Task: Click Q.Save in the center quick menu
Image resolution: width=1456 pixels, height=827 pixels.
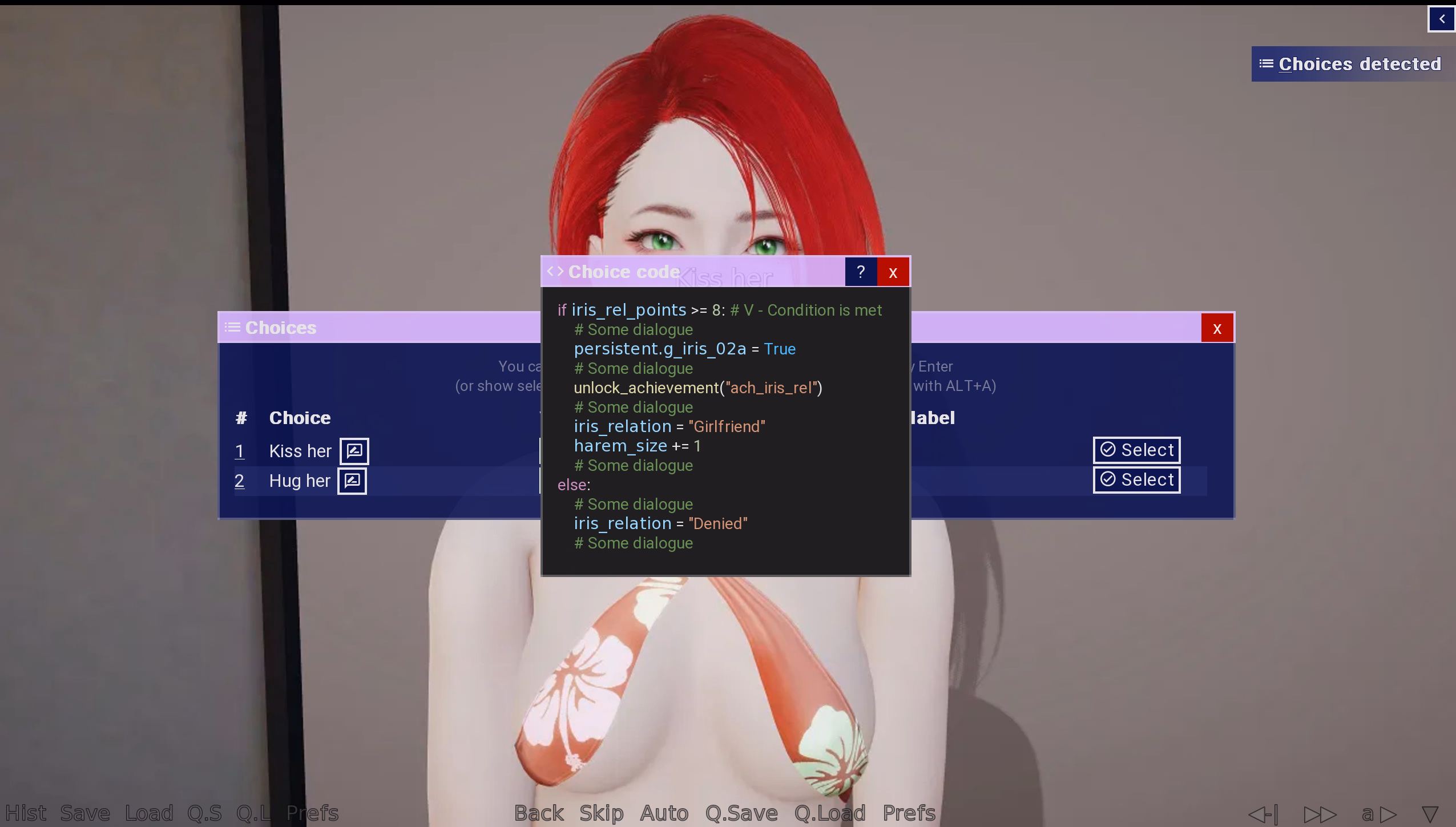Action: point(741,813)
